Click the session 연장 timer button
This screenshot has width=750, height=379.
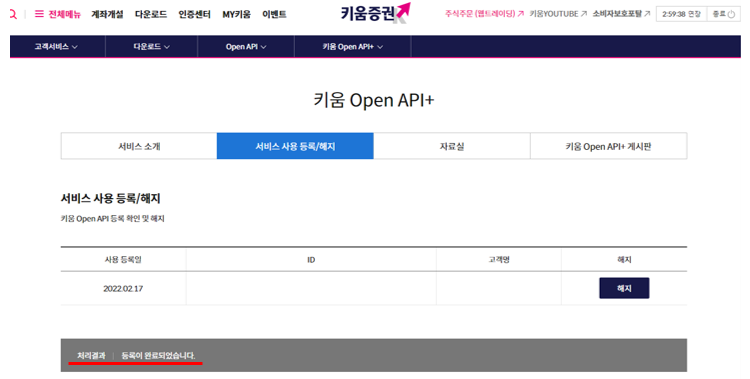click(681, 14)
